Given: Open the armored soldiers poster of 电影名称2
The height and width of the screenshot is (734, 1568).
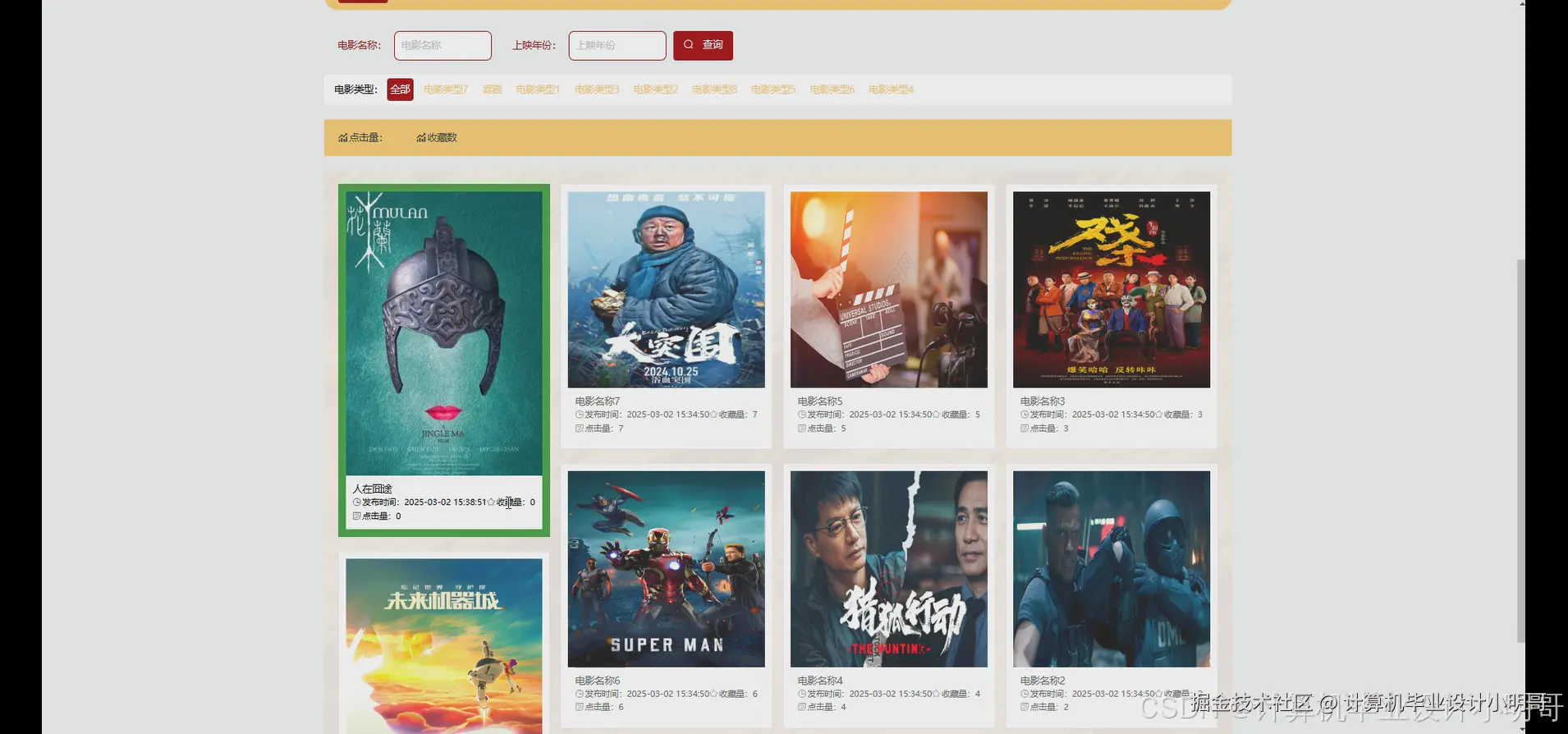Looking at the screenshot, I should [x=1112, y=569].
